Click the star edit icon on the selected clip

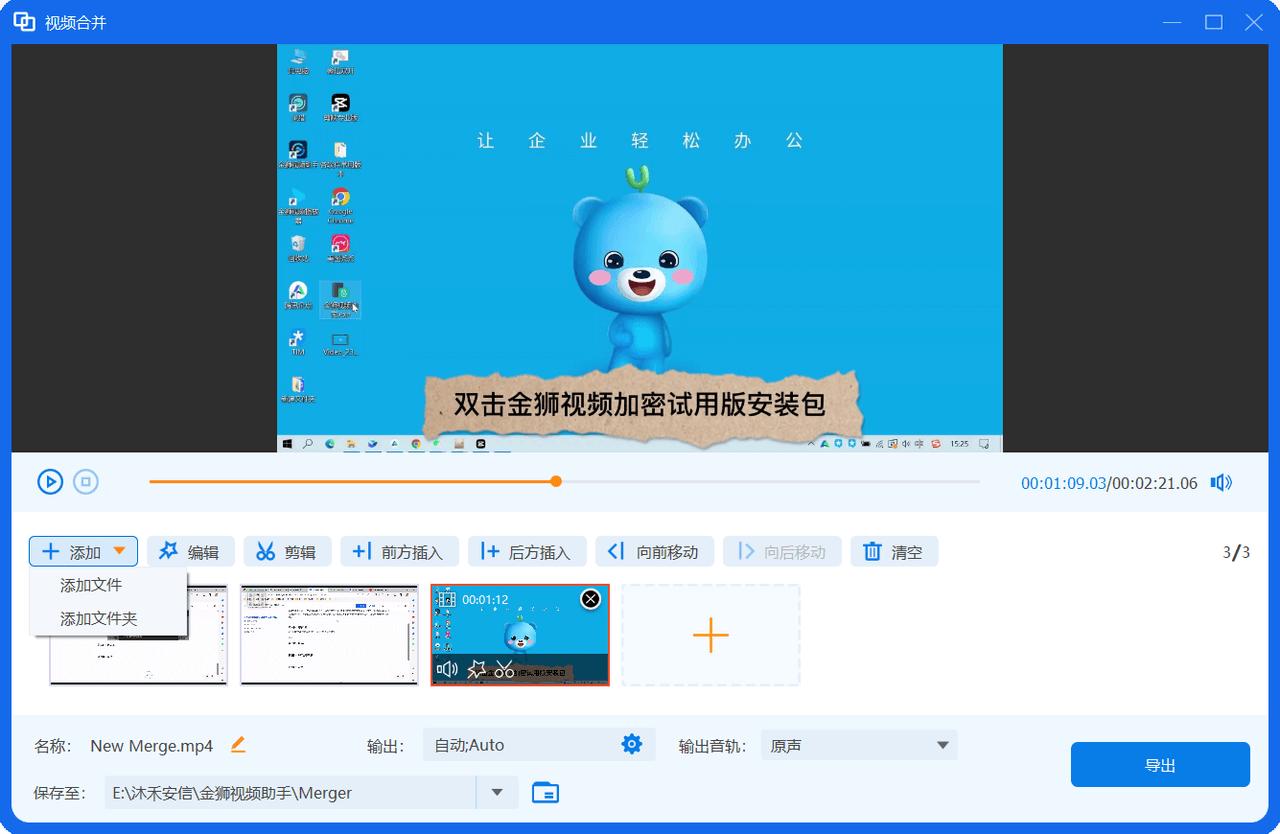pyautogui.click(x=476, y=668)
